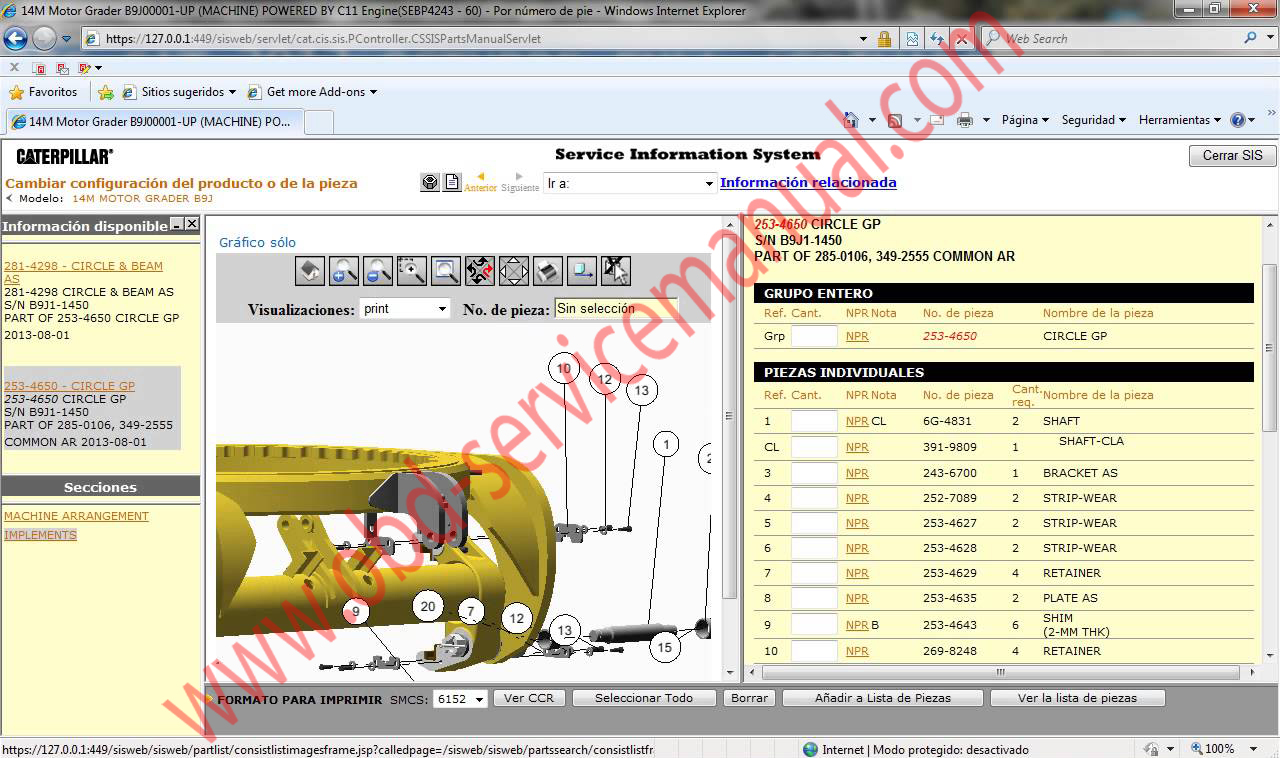The image size is (1280, 758).
Task: Check the quantity box for RETAINER 253-4629
Action: tap(813, 573)
